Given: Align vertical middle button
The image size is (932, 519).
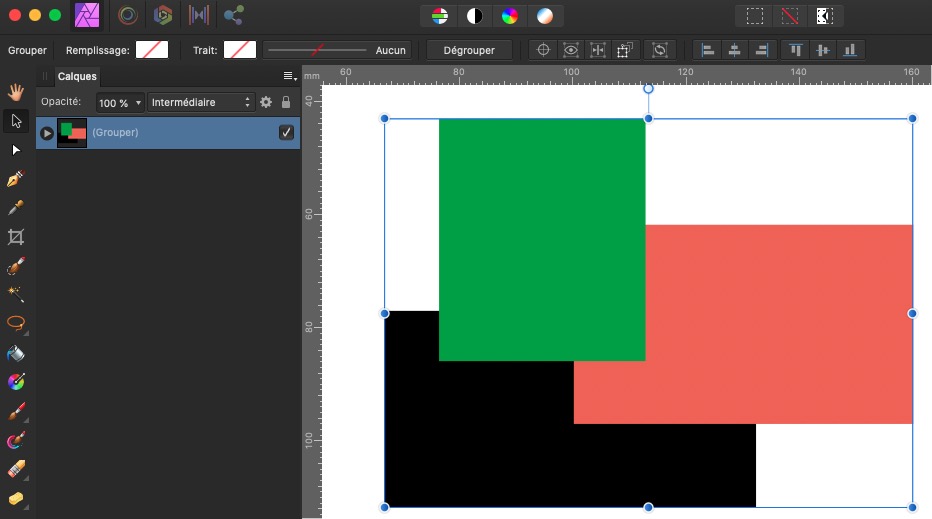Looking at the screenshot, I should (x=823, y=50).
